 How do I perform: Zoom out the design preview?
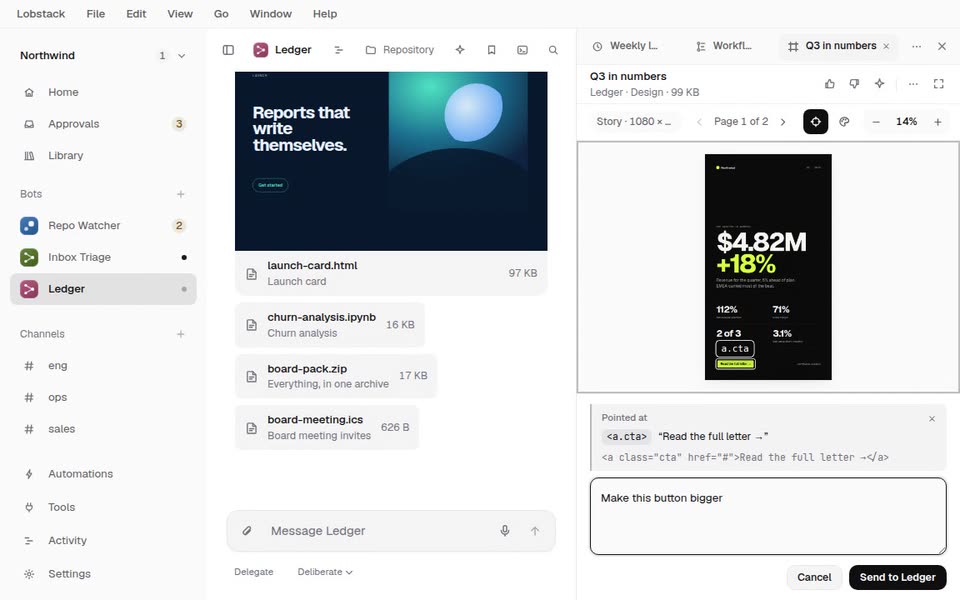pos(876,122)
